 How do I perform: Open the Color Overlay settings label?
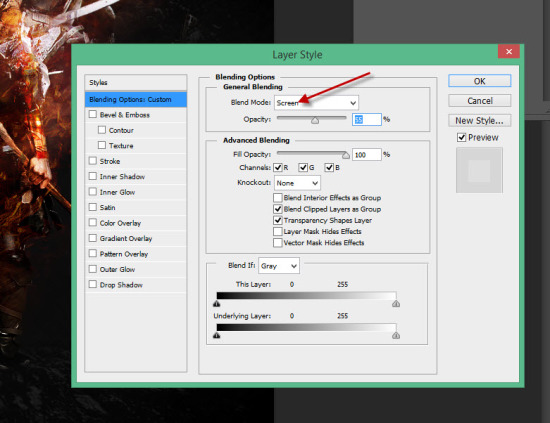point(120,223)
